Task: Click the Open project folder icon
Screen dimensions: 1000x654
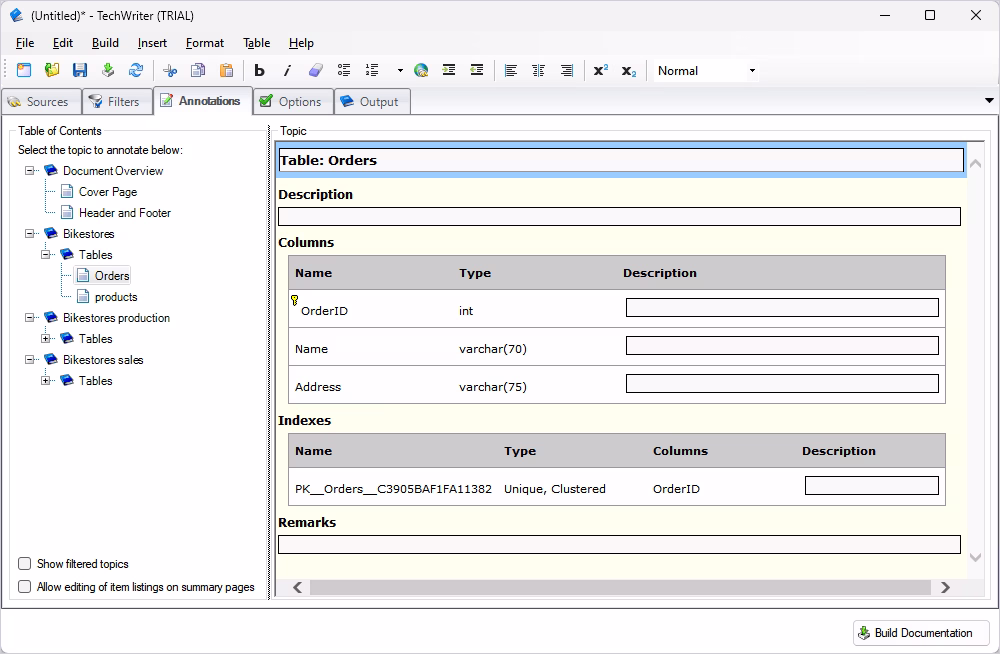Action: click(52, 70)
